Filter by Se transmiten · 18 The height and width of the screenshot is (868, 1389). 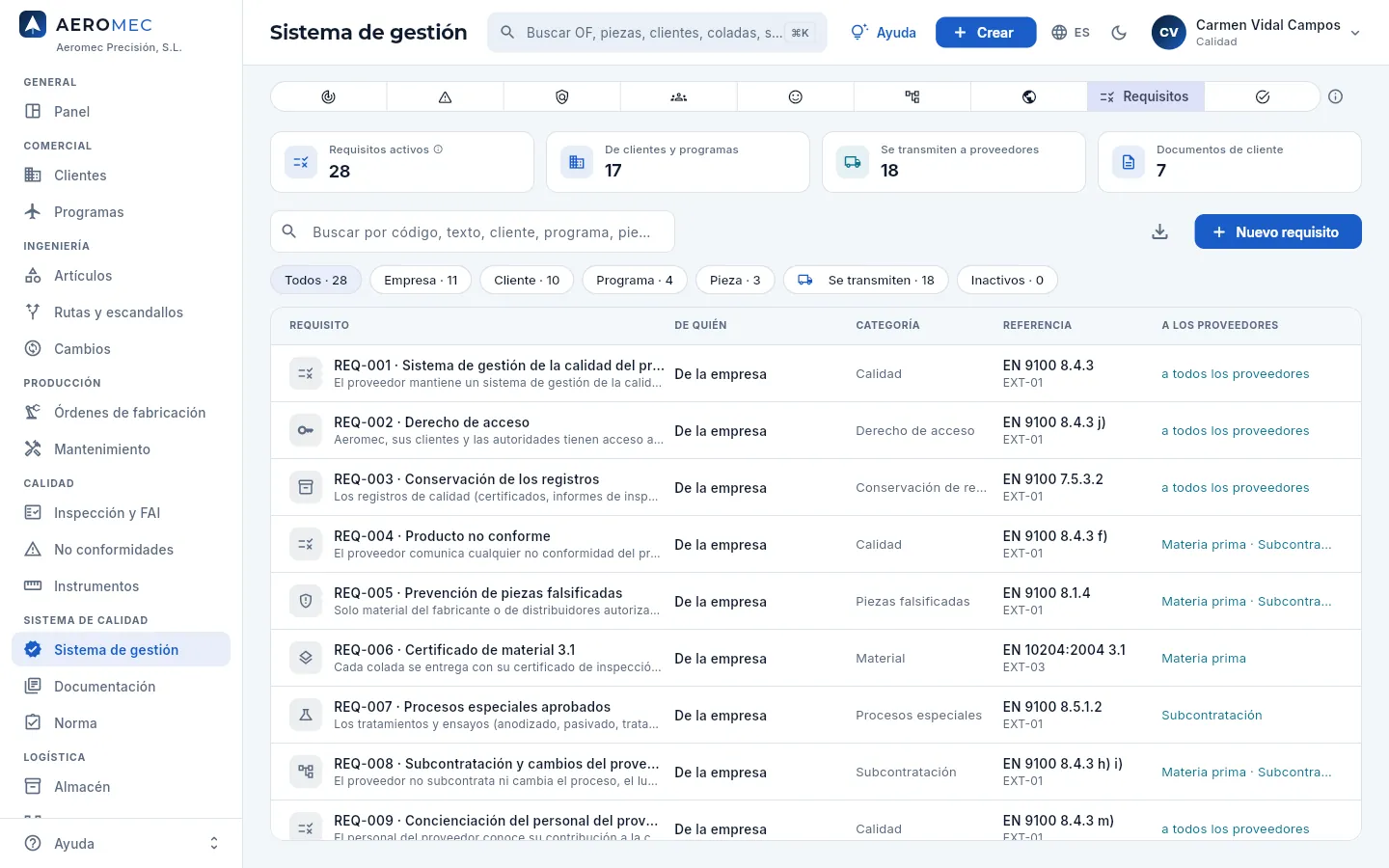866,281
